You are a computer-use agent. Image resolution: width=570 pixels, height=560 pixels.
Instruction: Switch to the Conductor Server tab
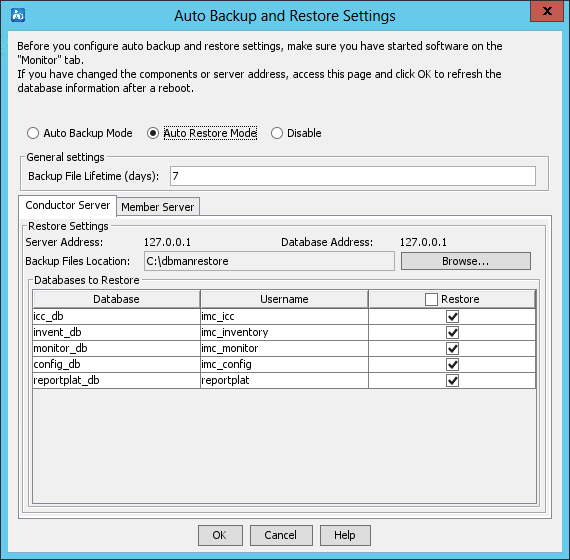68,205
